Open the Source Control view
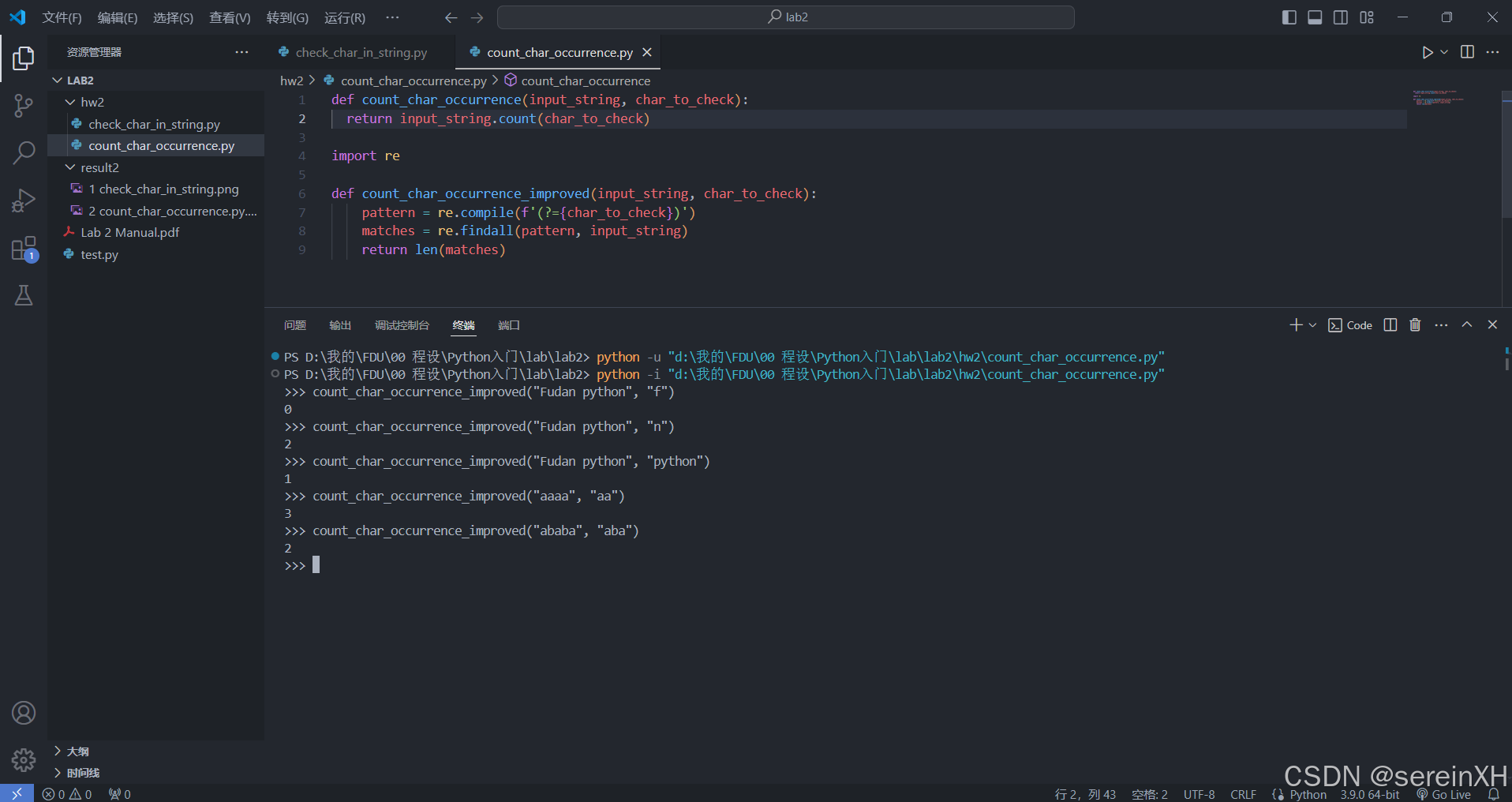Image resolution: width=1512 pixels, height=802 pixels. (24, 105)
